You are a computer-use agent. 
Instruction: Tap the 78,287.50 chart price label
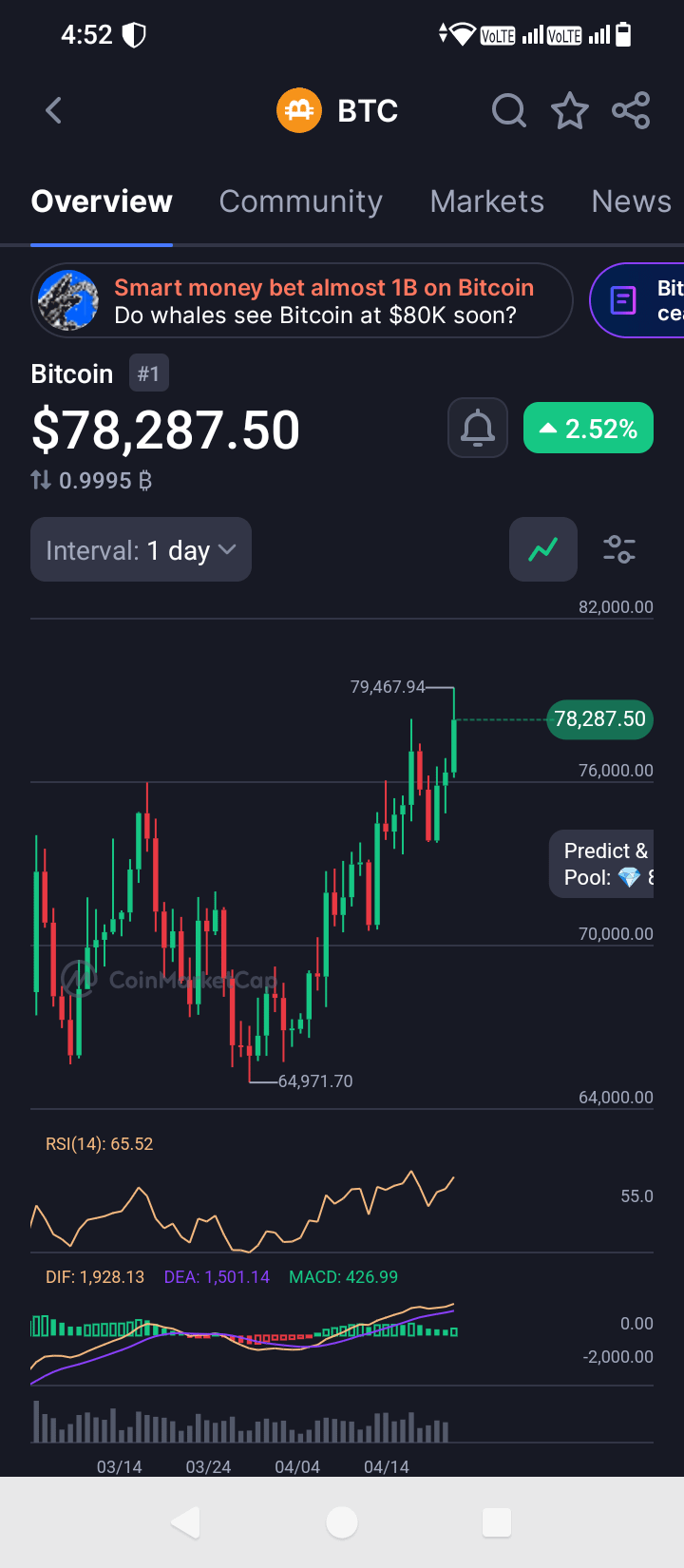[x=599, y=719]
